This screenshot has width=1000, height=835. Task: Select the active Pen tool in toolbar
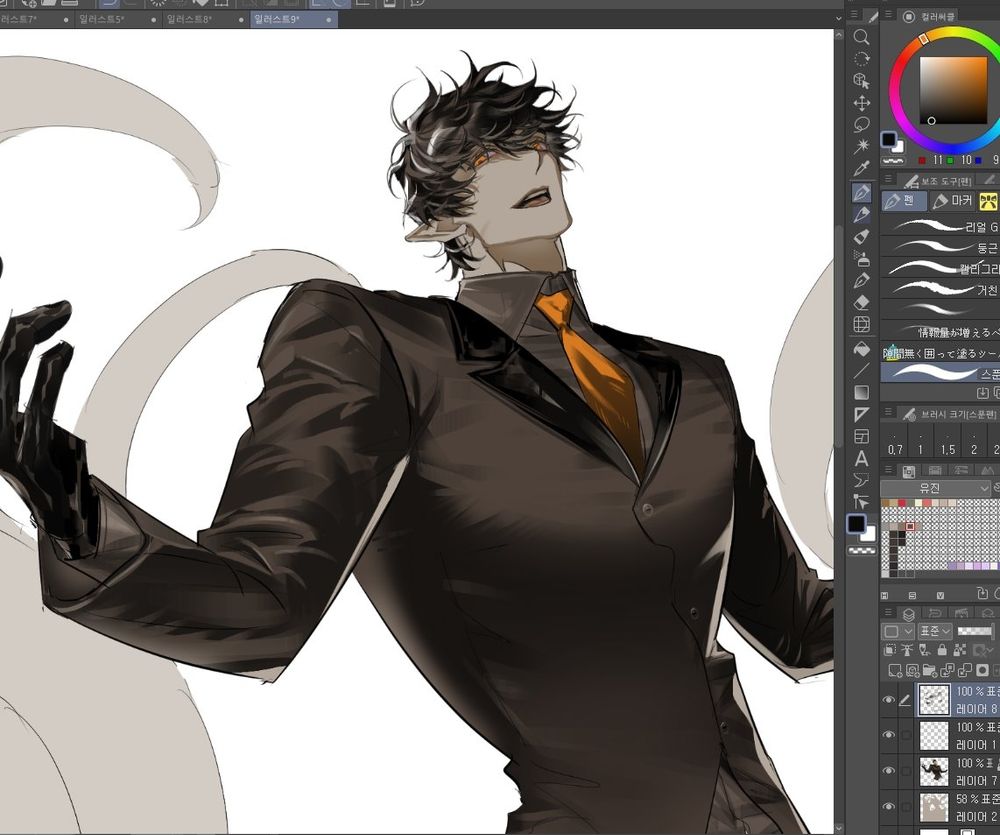861,193
